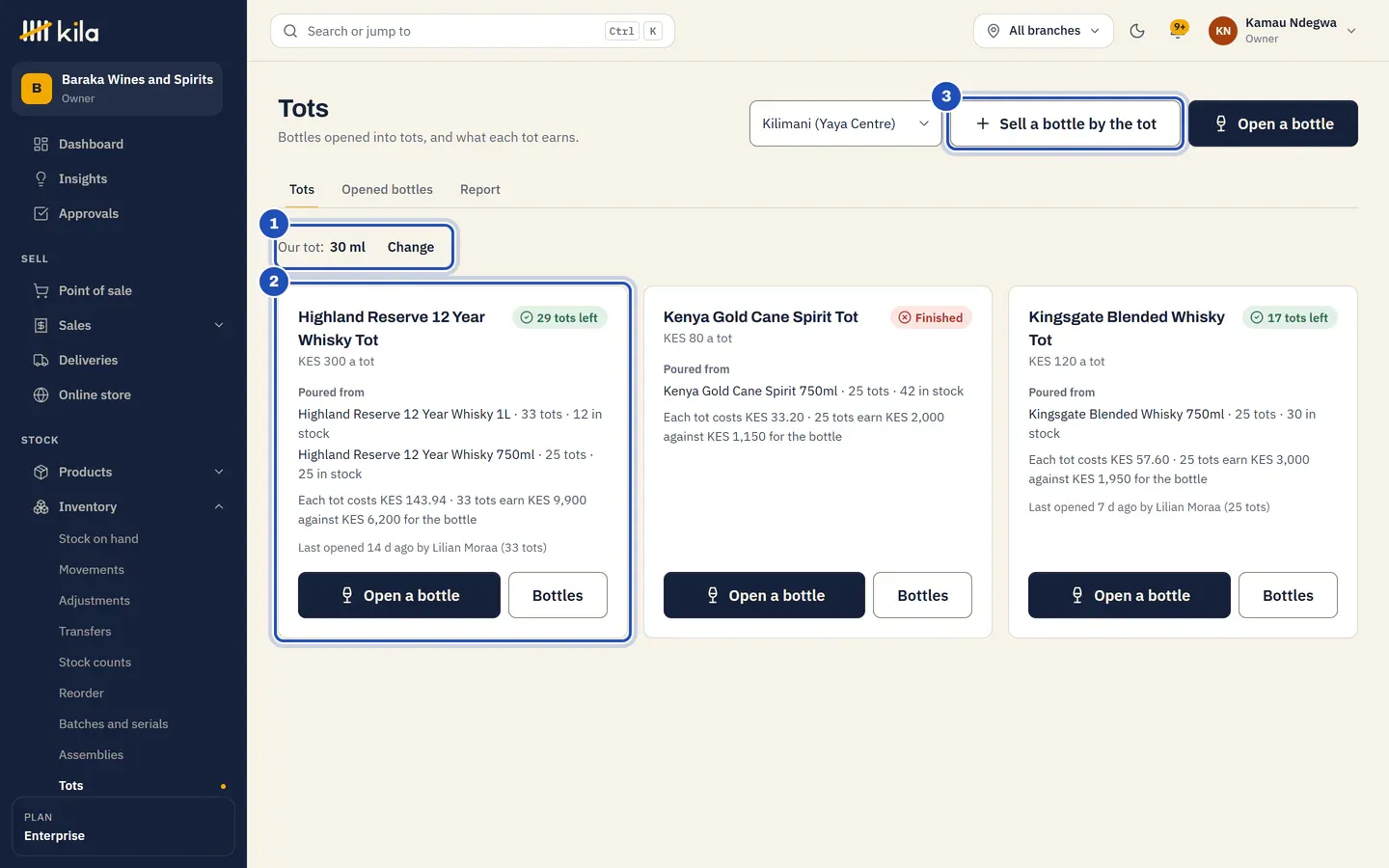Collapse the Inventory submenu chevron
Image resolution: width=1389 pixels, height=868 pixels.
pos(219,506)
